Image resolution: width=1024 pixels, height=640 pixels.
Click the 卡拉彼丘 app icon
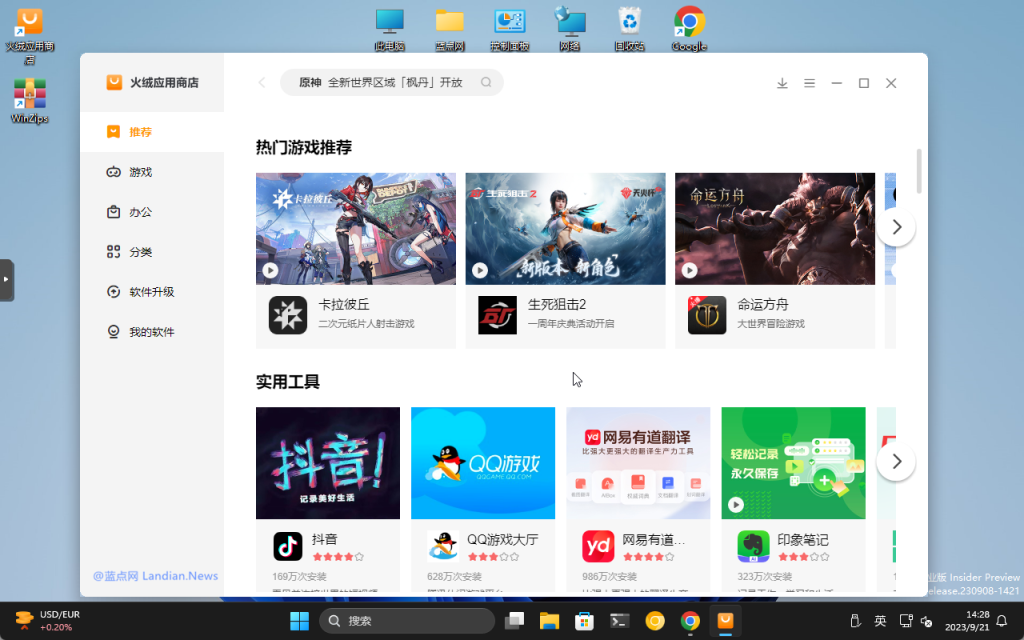click(288, 315)
